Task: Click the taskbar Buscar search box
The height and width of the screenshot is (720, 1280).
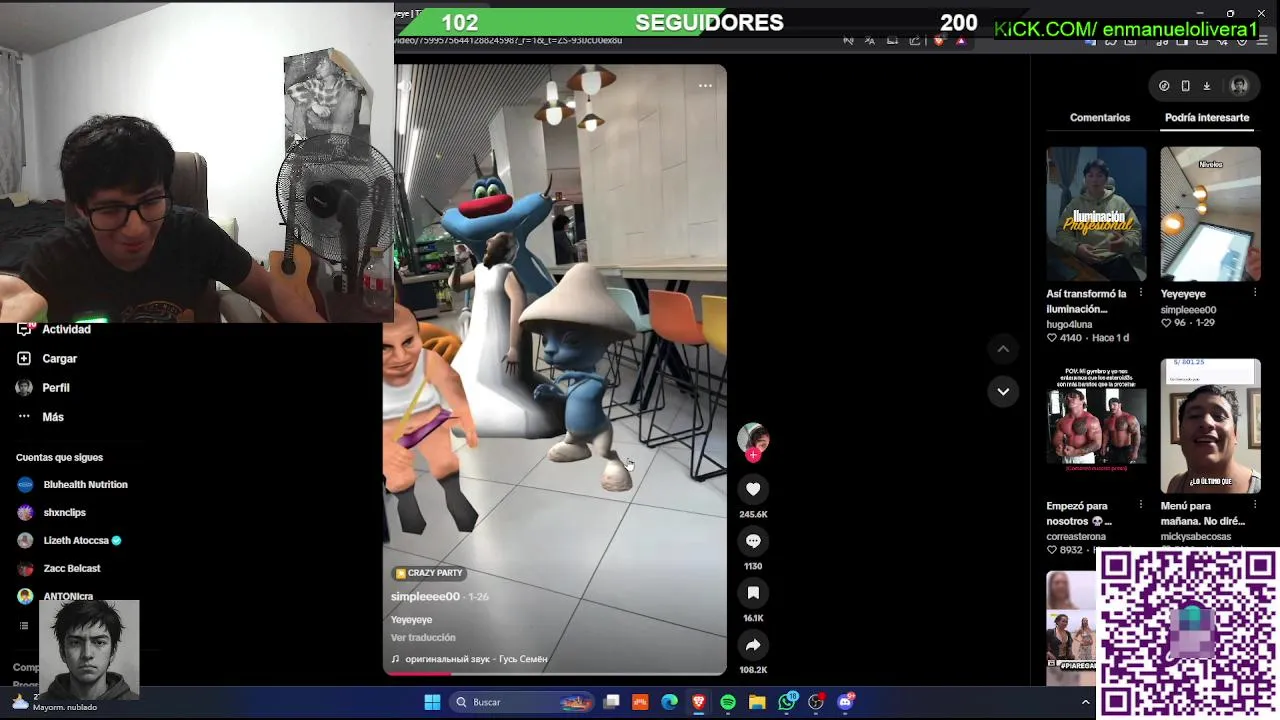Action: [521, 702]
